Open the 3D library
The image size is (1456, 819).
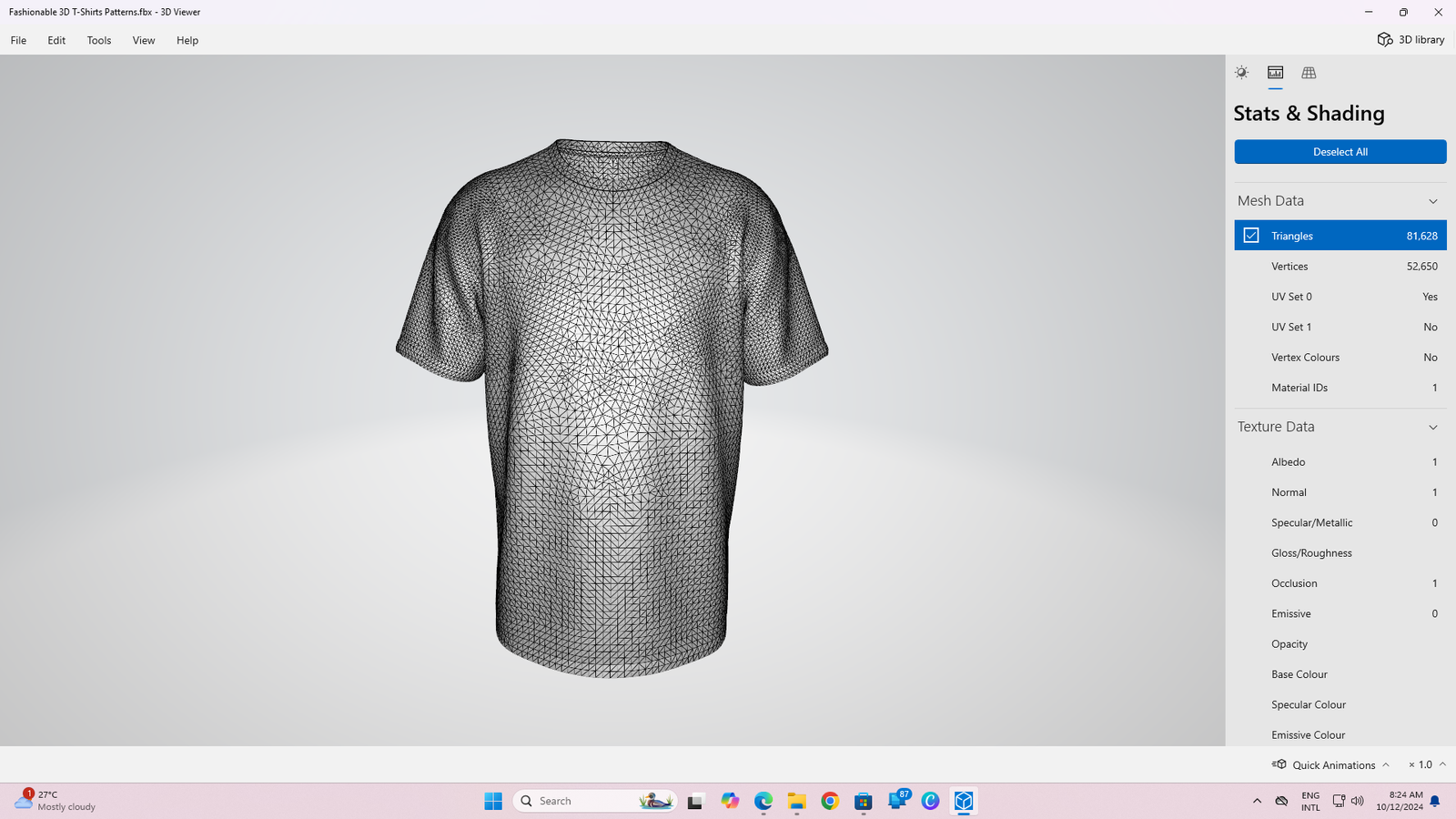point(1410,39)
